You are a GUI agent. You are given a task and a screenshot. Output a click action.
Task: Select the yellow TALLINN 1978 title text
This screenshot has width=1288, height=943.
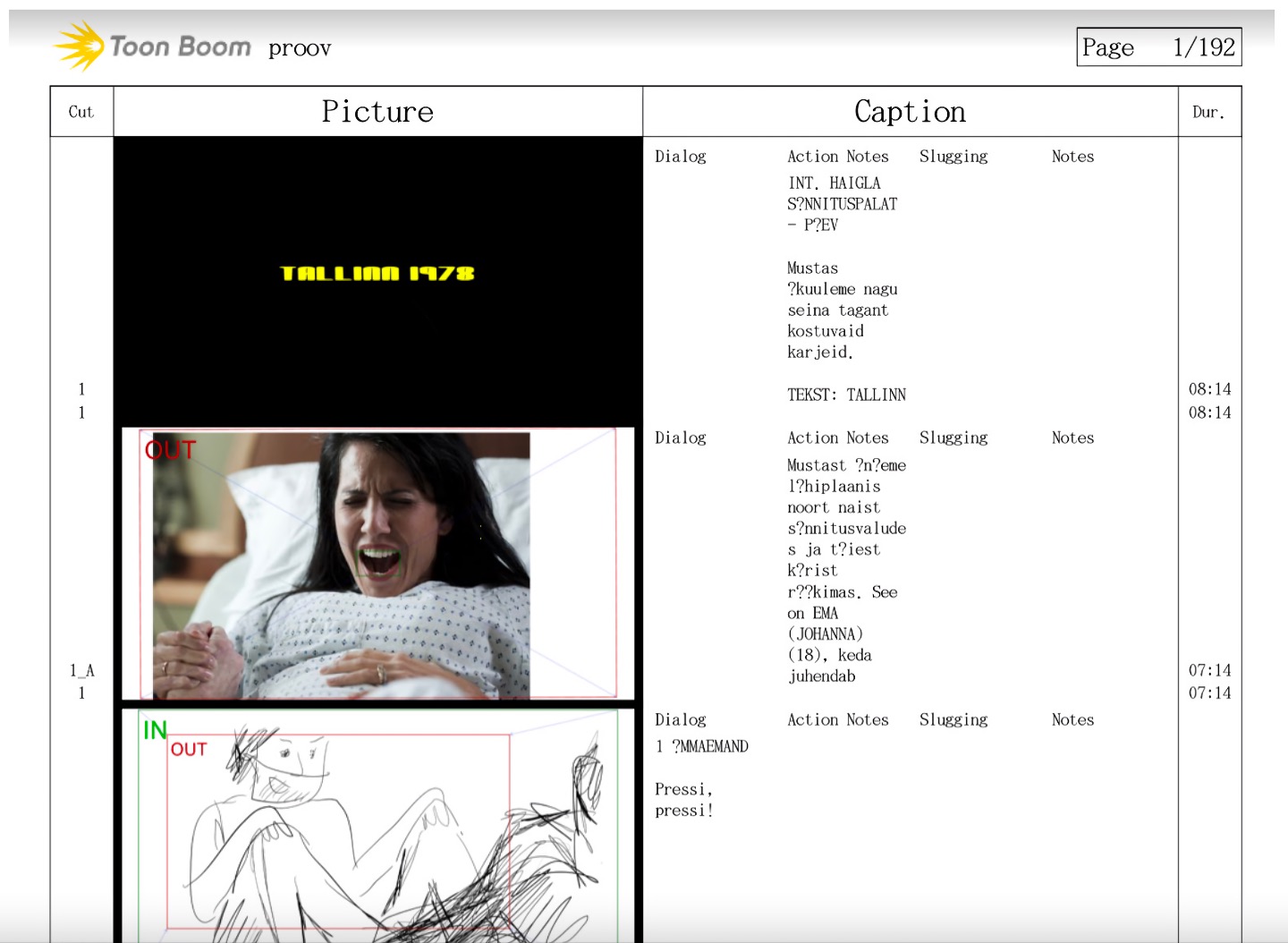point(377,273)
